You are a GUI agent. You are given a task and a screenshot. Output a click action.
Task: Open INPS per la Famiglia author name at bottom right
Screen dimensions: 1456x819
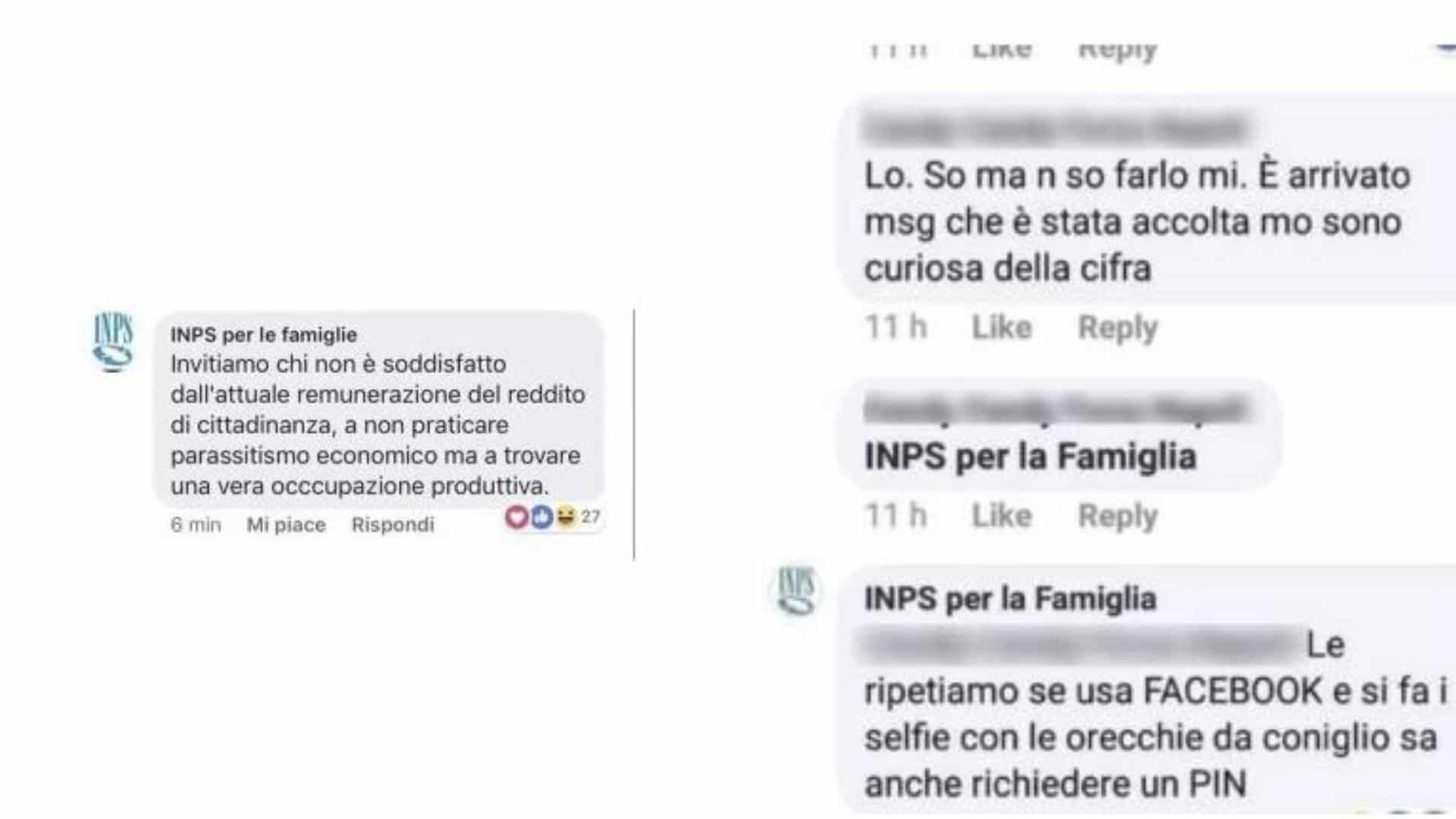point(1010,599)
